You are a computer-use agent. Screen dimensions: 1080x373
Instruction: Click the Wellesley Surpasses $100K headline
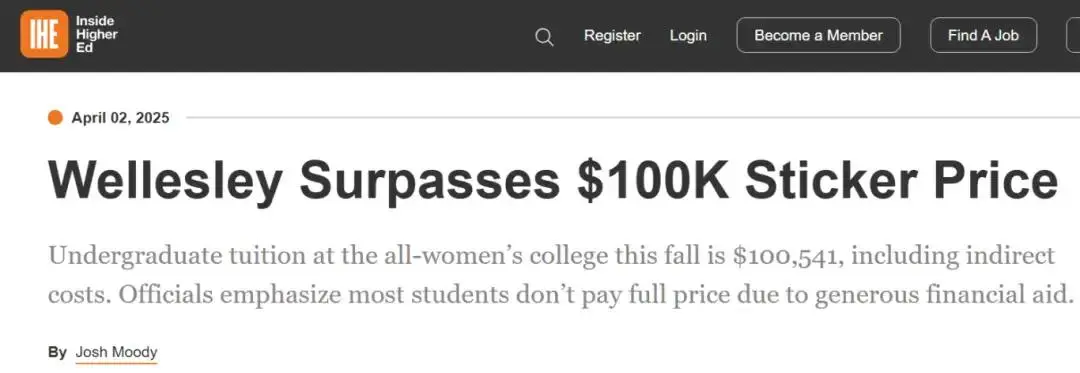point(552,181)
